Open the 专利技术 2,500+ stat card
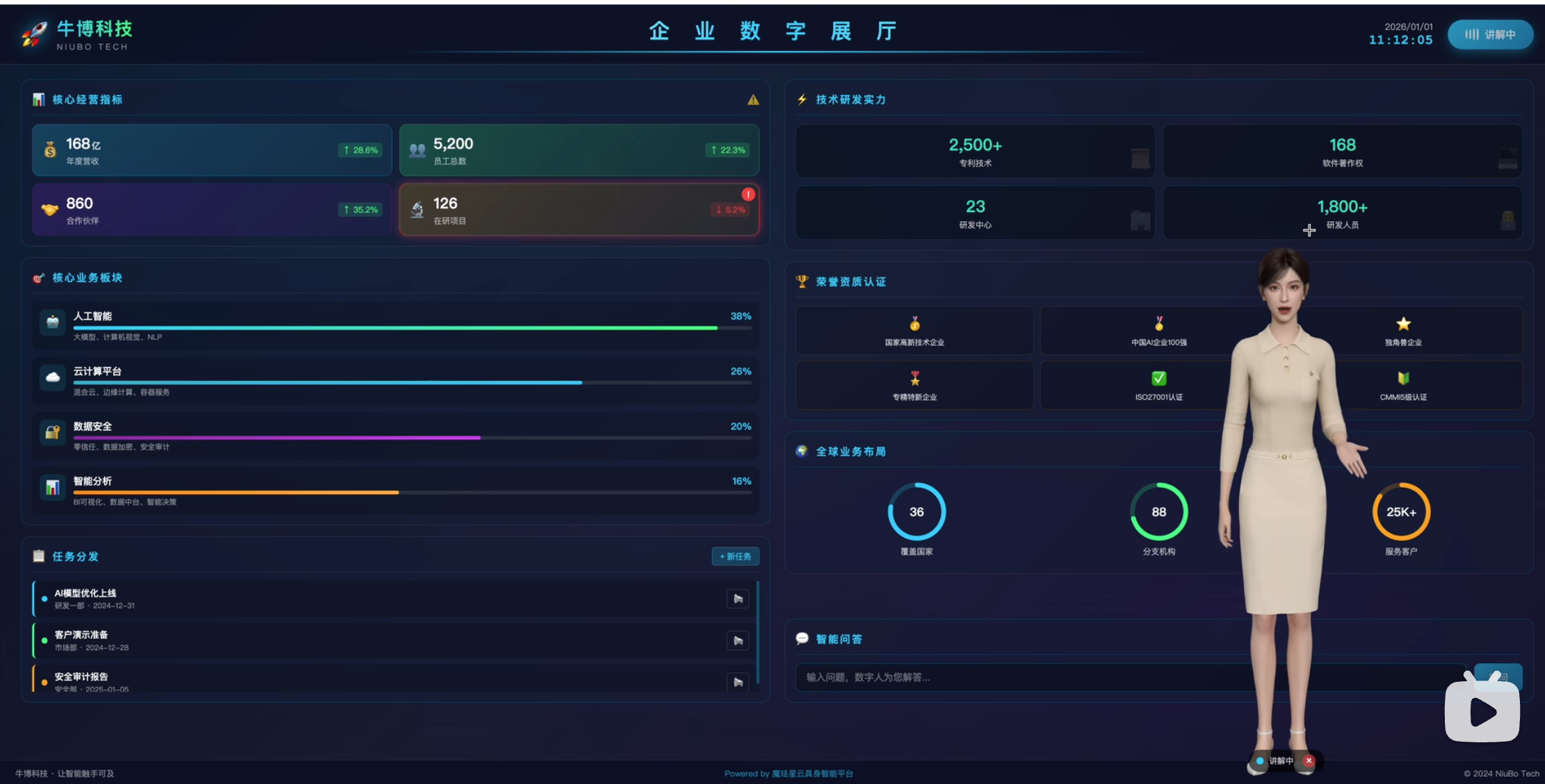The width and height of the screenshot is (1545, 784). pyautogui.click(x=975, y=151)
